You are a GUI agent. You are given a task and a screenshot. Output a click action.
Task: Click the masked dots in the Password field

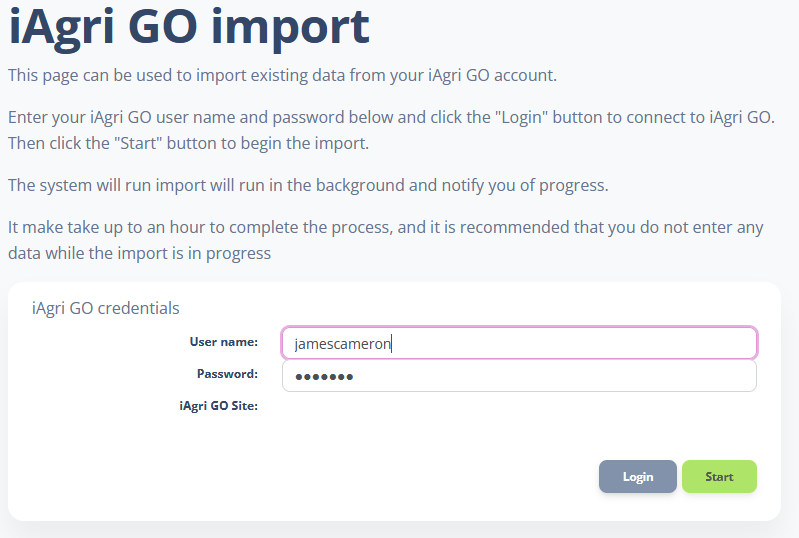[x=323, y=377]
